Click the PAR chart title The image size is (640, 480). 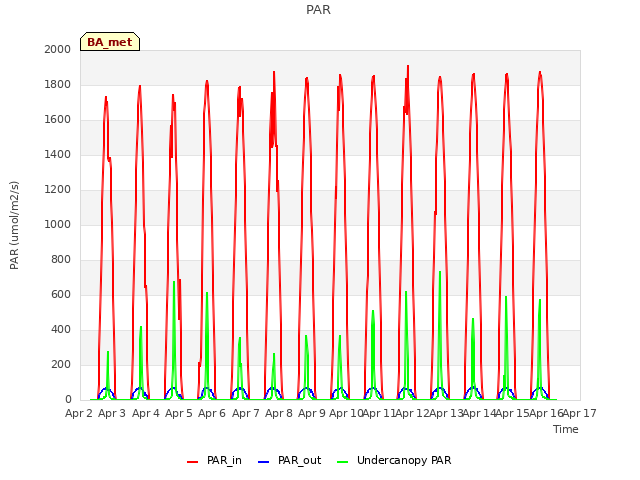318,9
